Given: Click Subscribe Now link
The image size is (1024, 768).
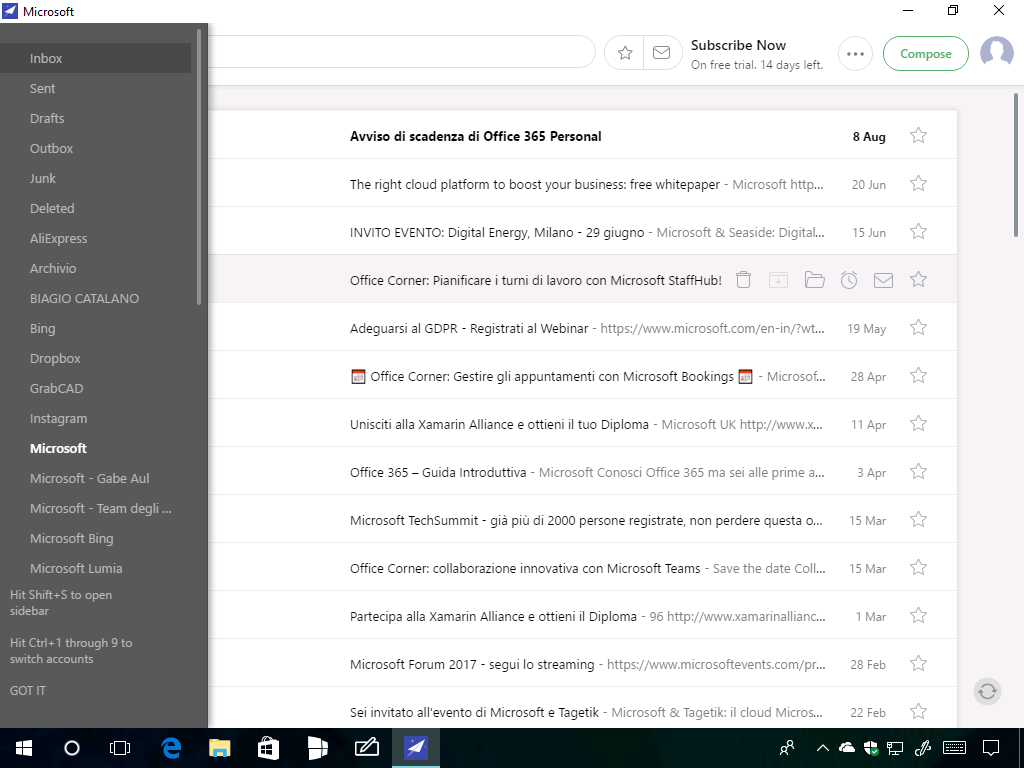Looking at the screenshot, I should [738, 45].
